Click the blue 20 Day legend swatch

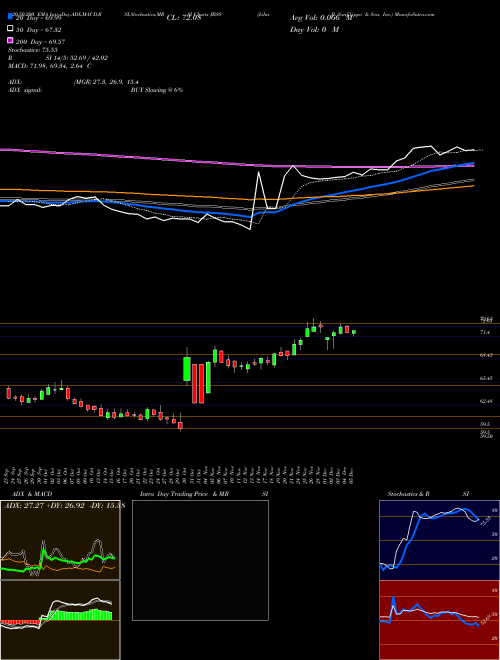10,17
